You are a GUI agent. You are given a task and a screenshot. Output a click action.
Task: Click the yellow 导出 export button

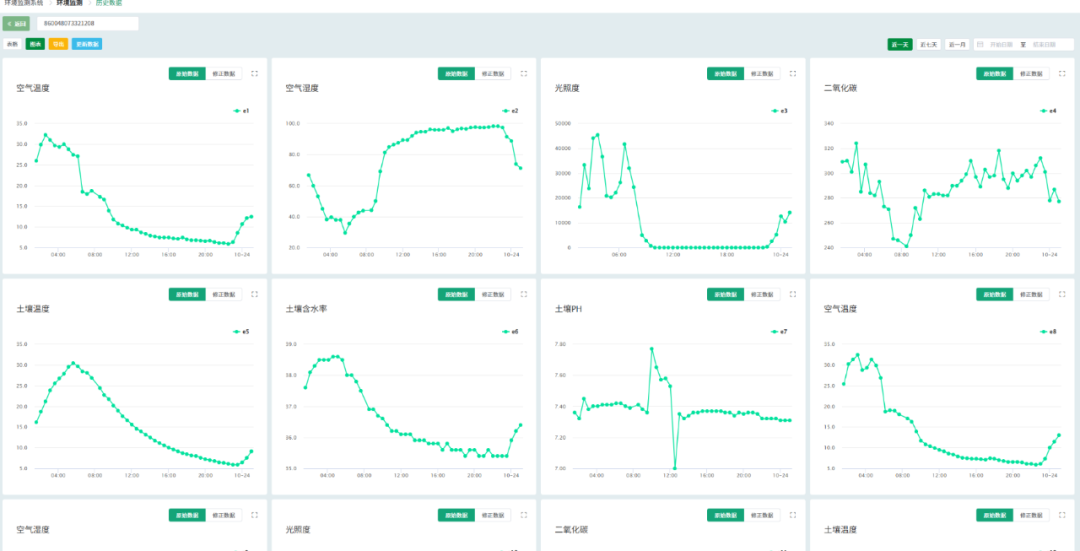[x=59, y=44]
